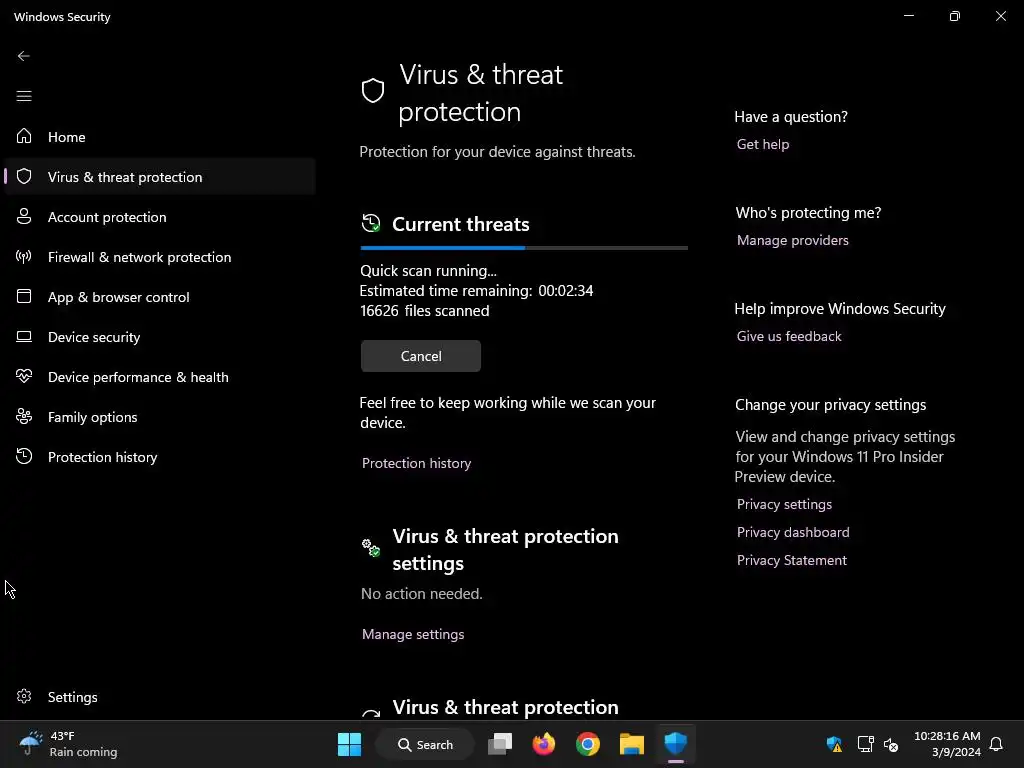Click the Account protection person icon
Screen dimensions: 1024x768
point(24,217)
